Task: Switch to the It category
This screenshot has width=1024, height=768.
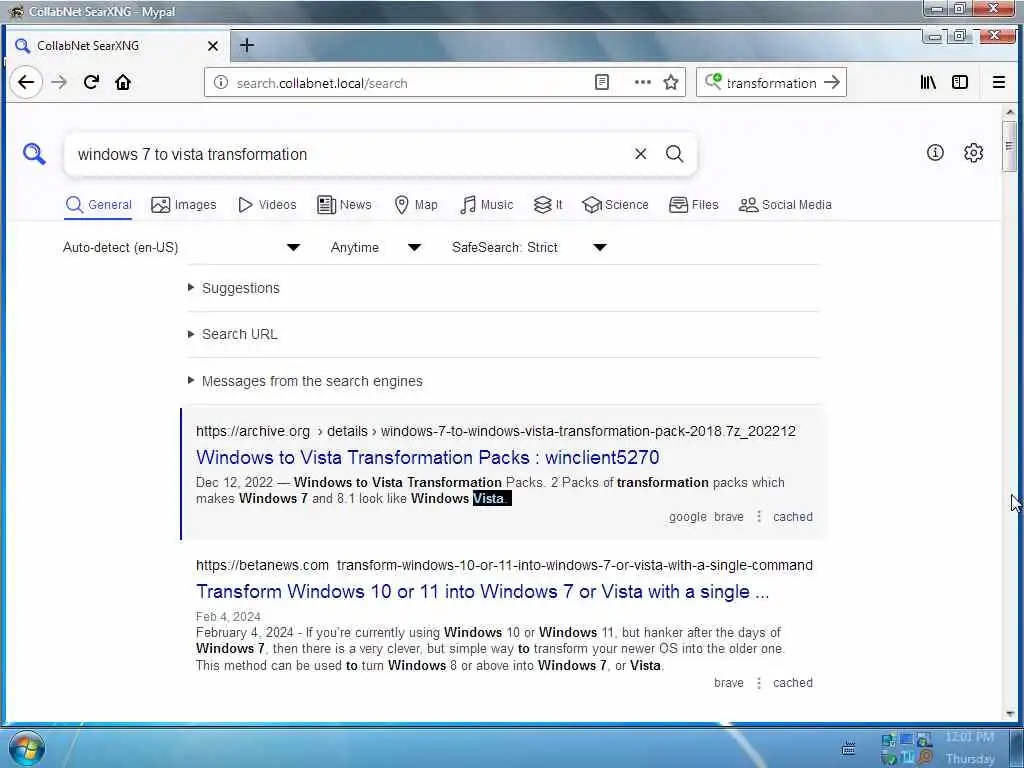Action: [x=548, y=205]
